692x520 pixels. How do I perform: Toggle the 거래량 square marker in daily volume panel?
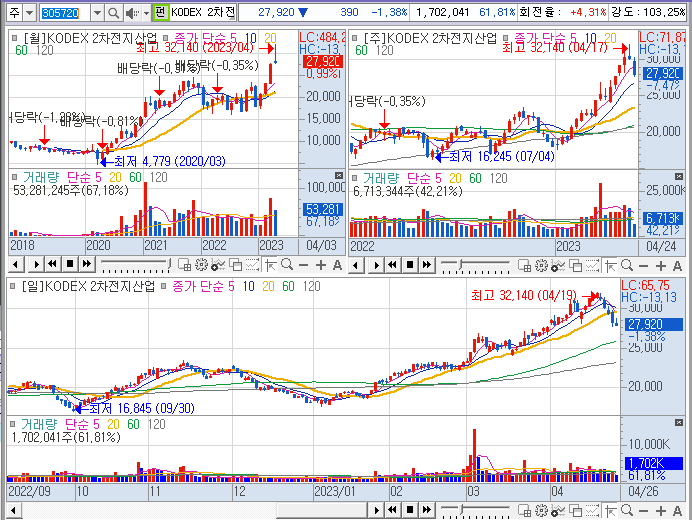pos(13,424)
